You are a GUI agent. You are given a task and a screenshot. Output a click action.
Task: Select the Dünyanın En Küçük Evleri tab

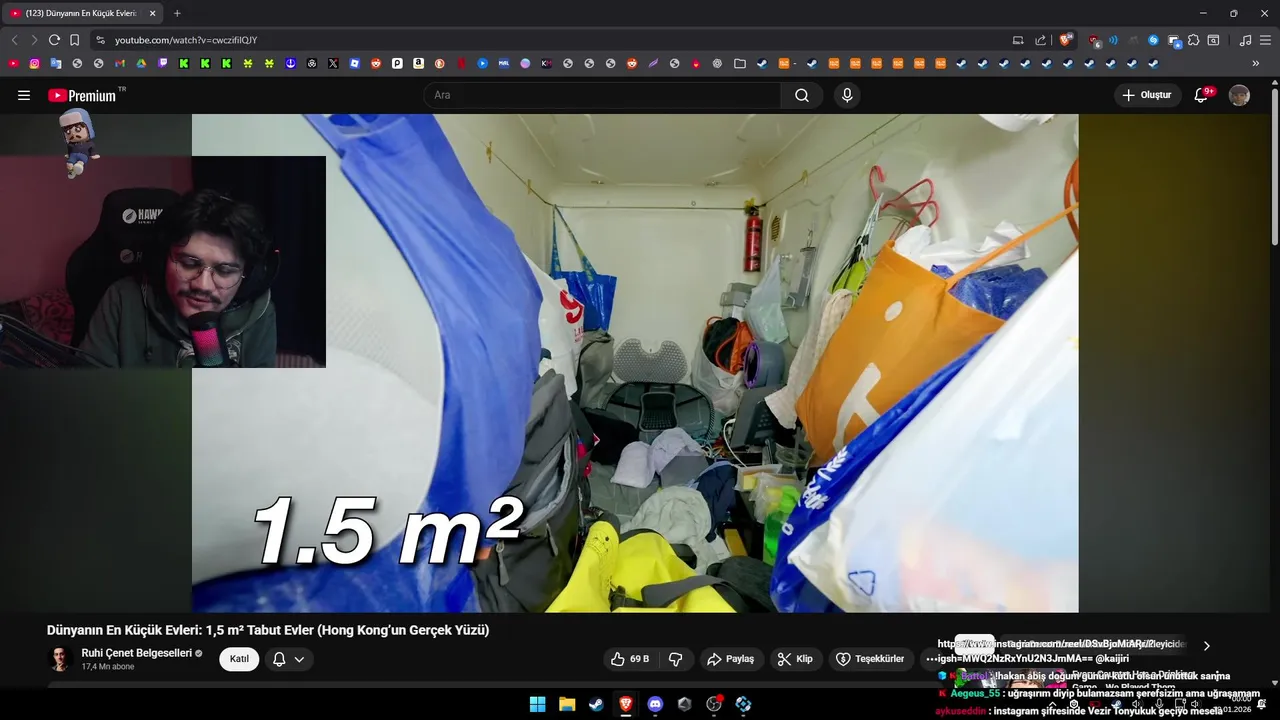[80, 13]
